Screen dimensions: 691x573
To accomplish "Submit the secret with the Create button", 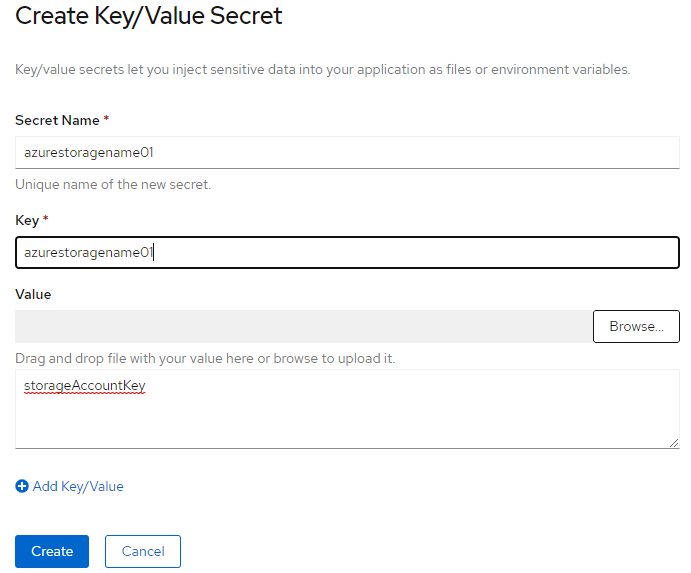I will point(52,551).
